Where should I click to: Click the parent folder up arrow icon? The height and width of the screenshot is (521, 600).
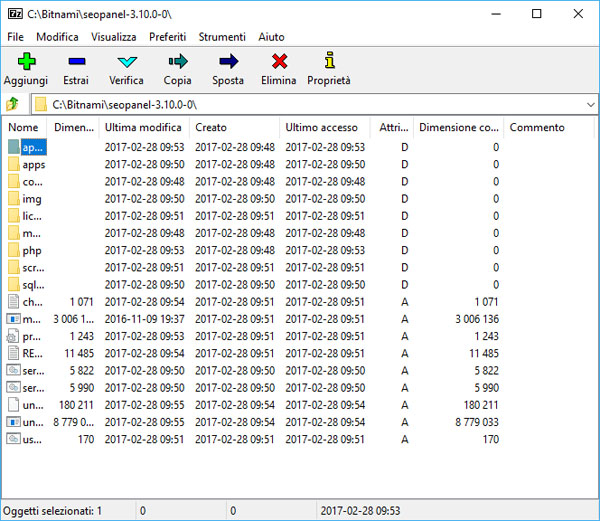coord(13,104)
